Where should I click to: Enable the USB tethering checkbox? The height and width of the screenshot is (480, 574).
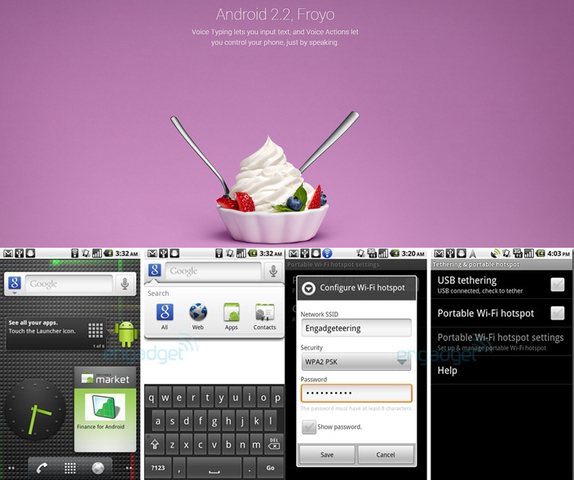(558, 284)
